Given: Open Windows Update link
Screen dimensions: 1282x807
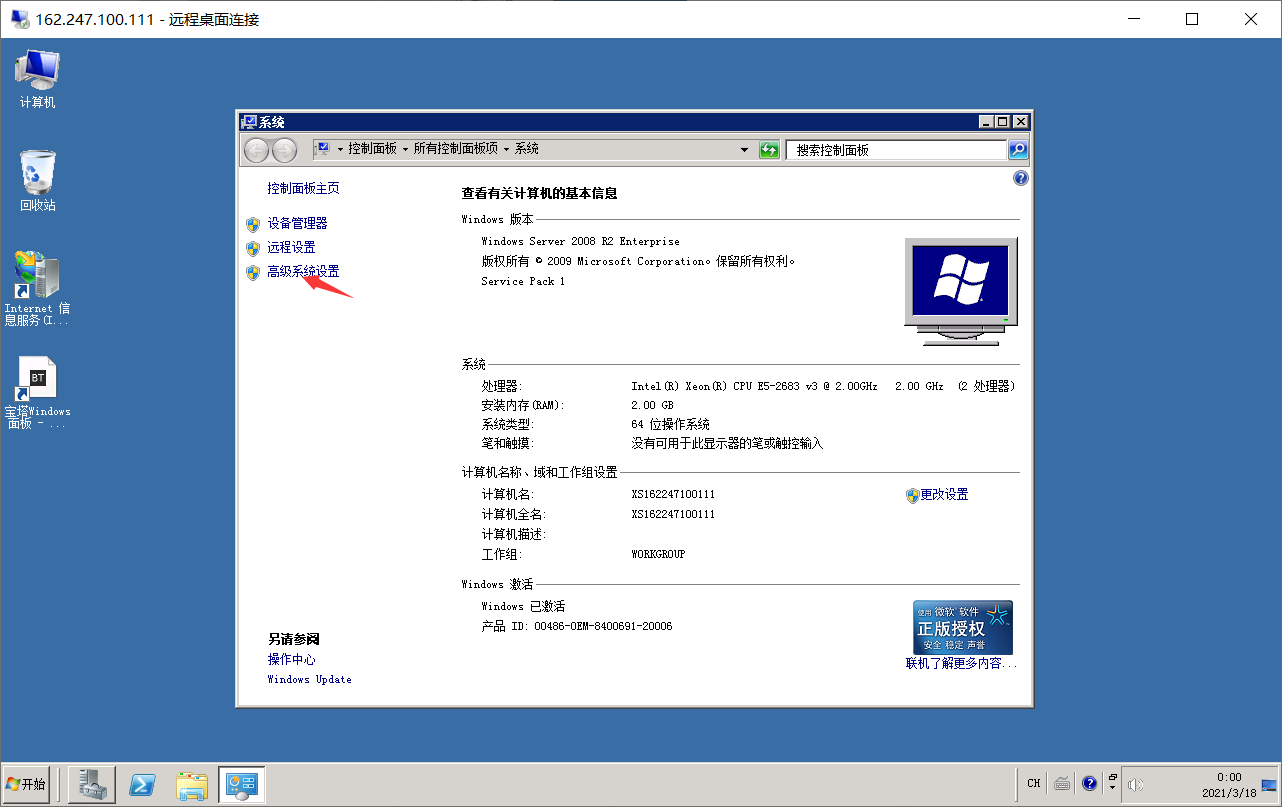Looking at the screenshot, I should 309,679.
